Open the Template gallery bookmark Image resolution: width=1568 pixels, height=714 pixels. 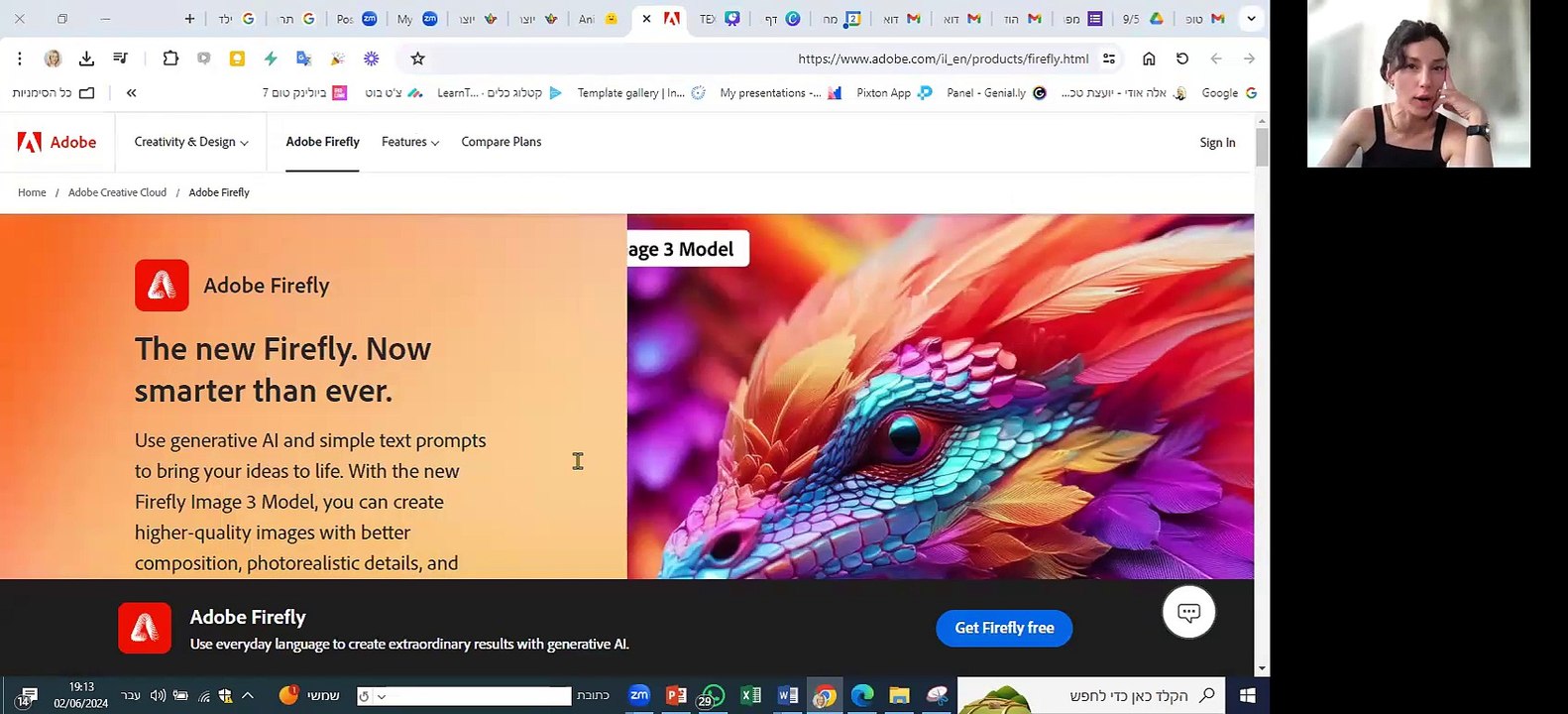641,92
